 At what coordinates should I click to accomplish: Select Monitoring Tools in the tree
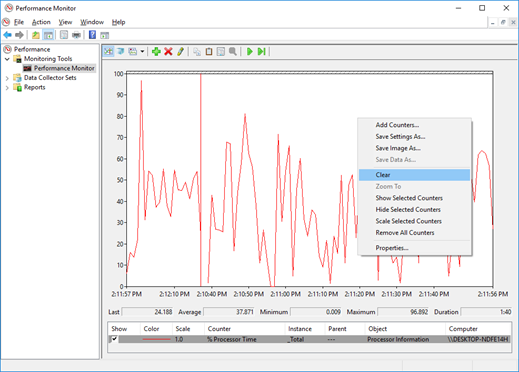click(x=48, y=59)
